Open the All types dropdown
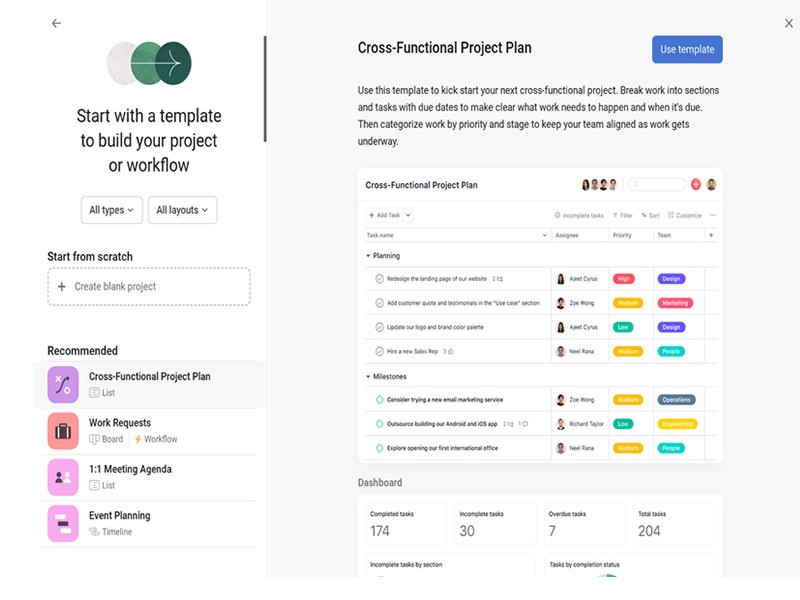Screen dimensions: 800x600 [x=111, y=210]
